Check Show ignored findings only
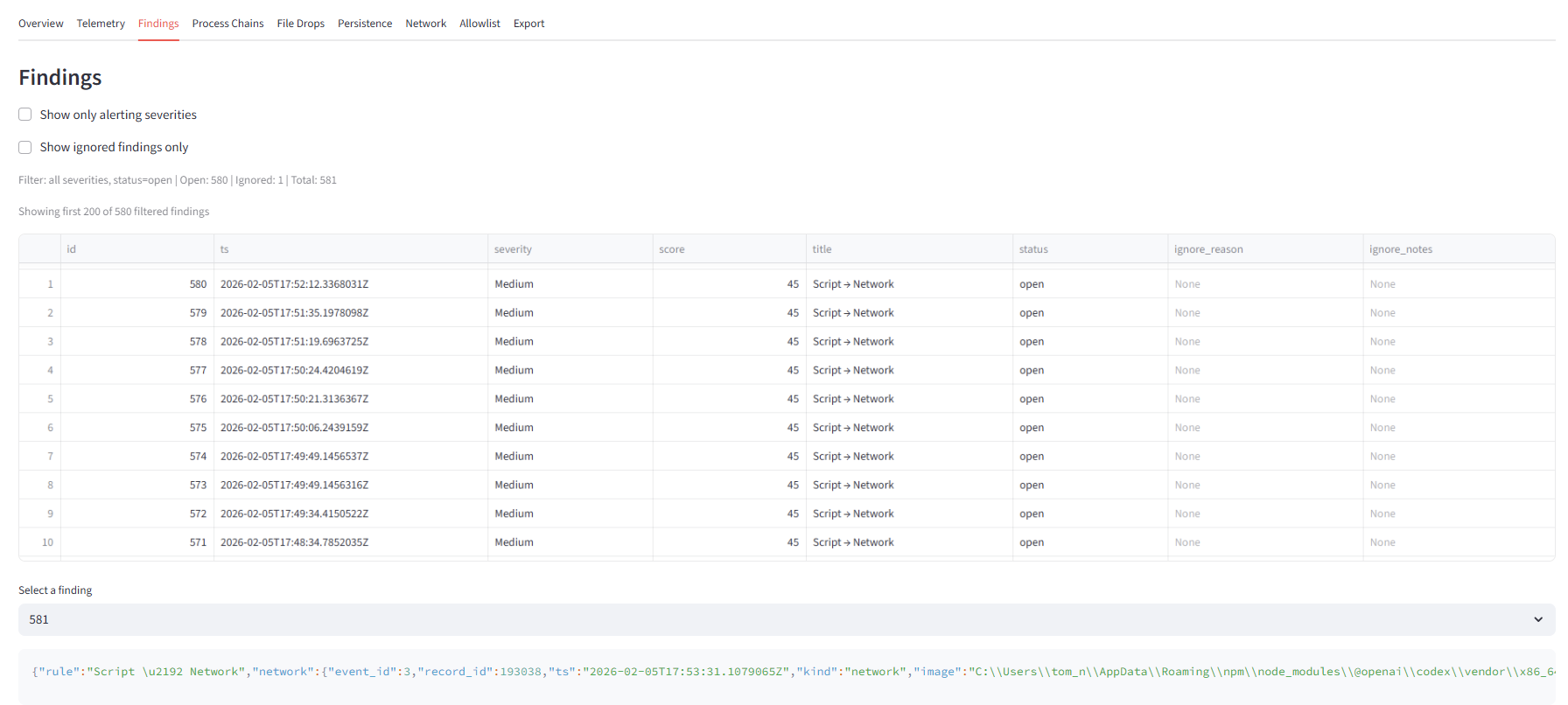Image resolution: width=1568 pixels, height=705 pixels. click(x=25, y=147)
